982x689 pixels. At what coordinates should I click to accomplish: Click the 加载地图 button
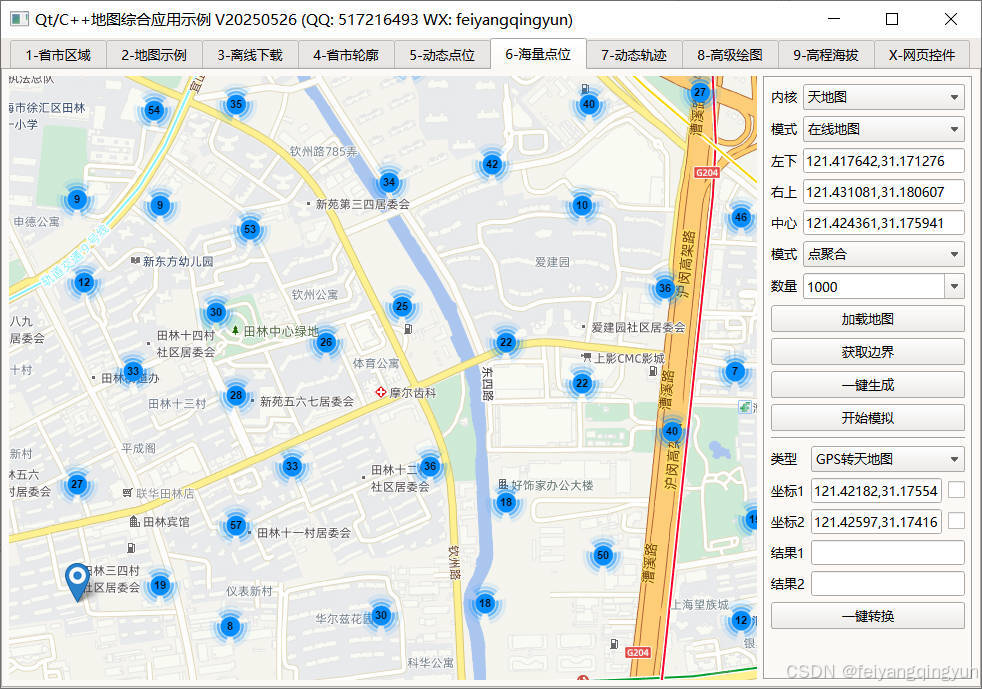point(867,319)
